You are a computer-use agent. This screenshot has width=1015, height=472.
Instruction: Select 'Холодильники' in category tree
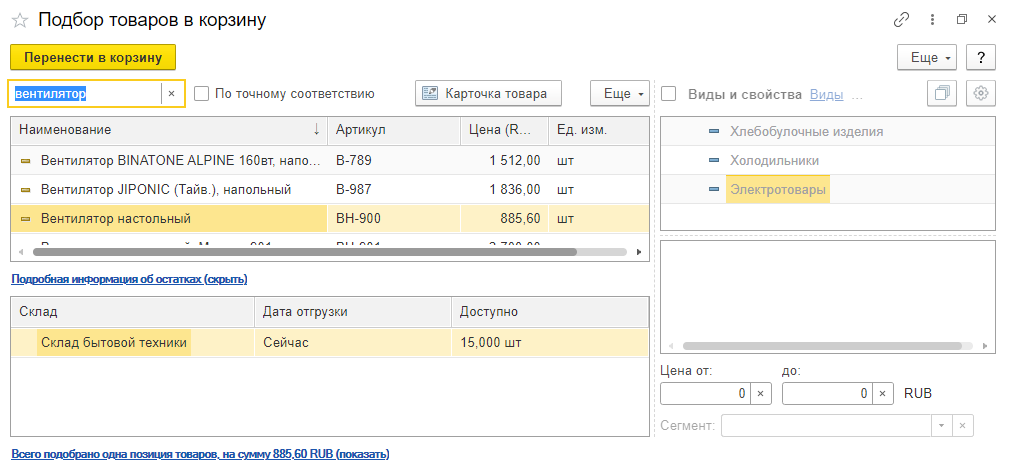pos(775,160)
